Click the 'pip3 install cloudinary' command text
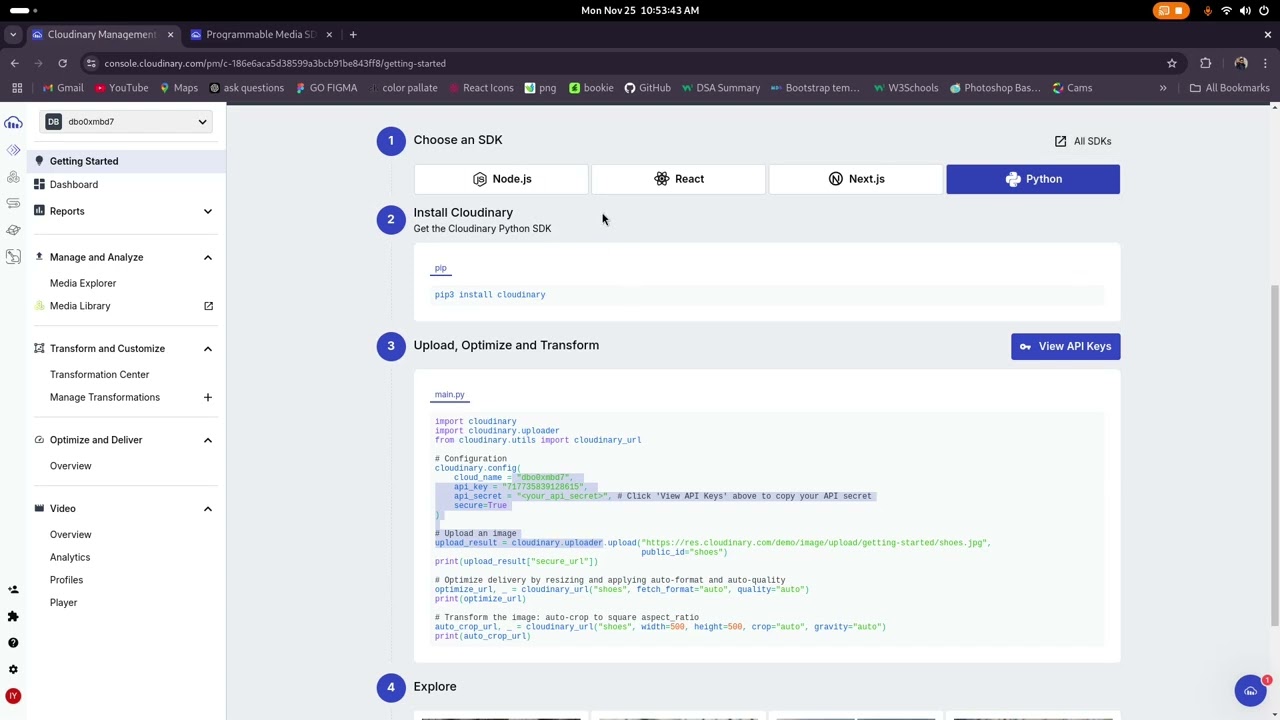 (x=490, y=295)
